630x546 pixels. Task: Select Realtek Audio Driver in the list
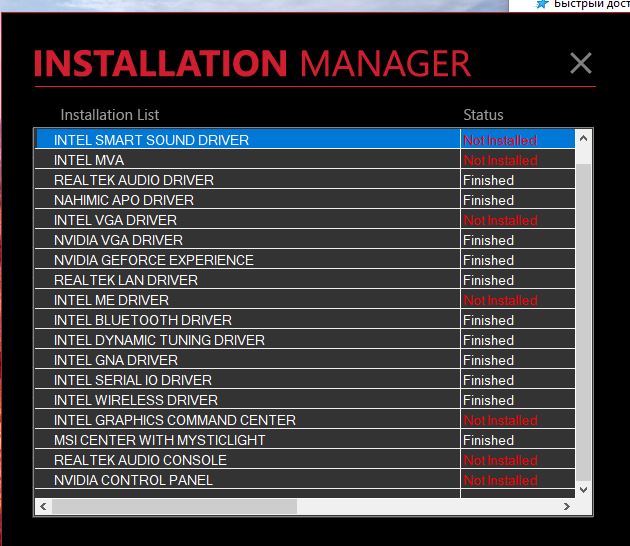[x=133, y=180]
